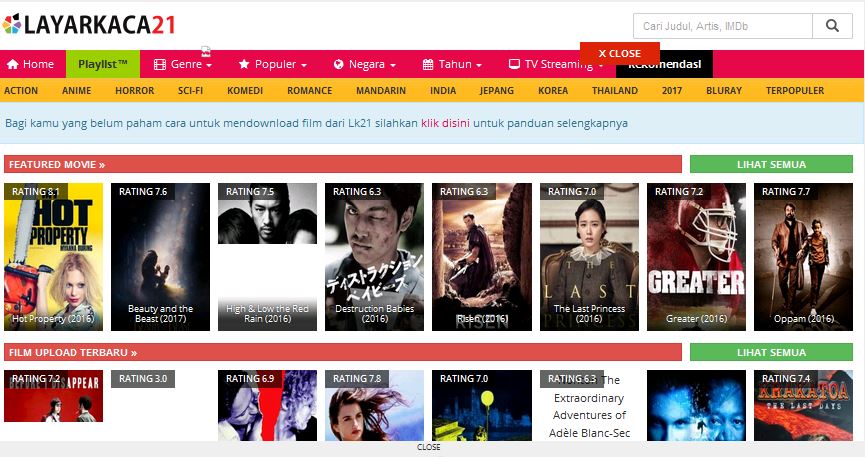The width and height of the screenshot is (865, 457).
Task: Open the Greater (2016) poster
Action: click(697, 257)
